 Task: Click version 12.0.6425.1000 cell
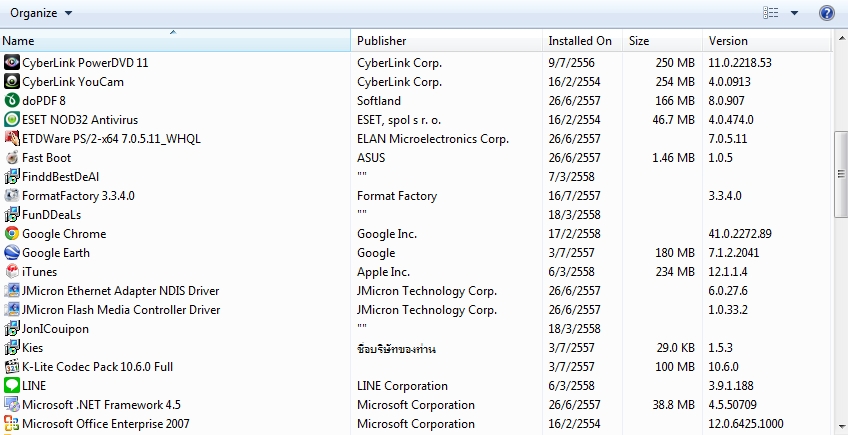point(746,424)
